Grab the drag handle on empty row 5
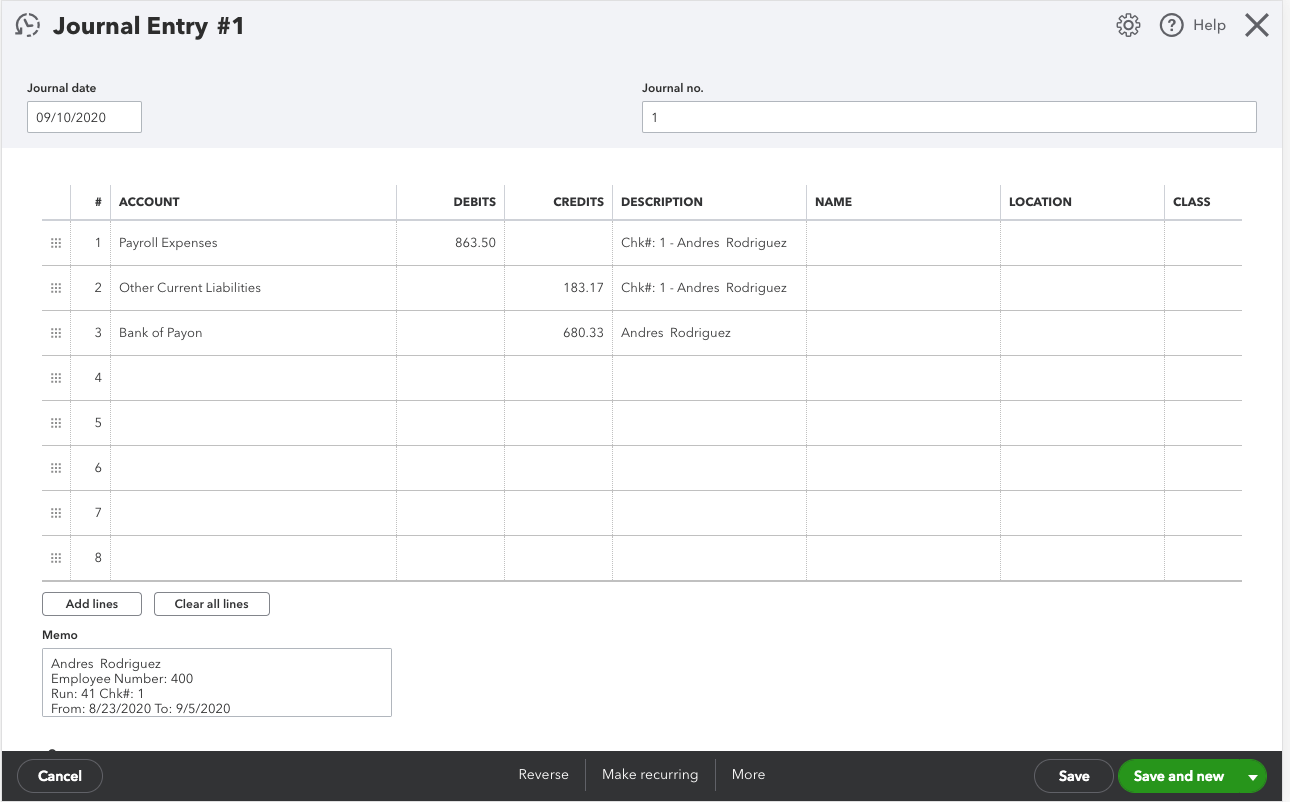This screenshot has width=1290, height=802. 56,422
